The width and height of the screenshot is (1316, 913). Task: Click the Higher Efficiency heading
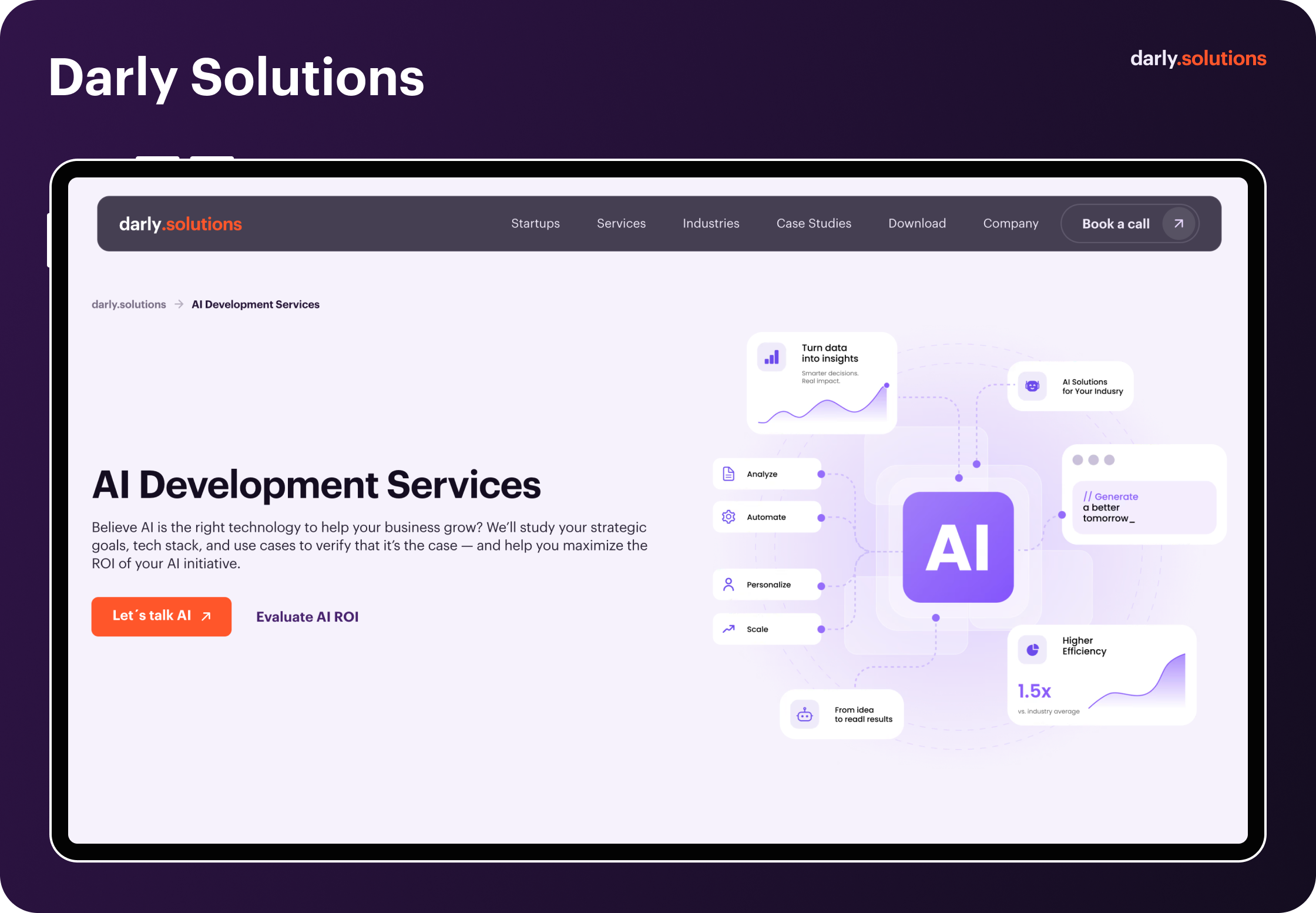pos(1084,646)
